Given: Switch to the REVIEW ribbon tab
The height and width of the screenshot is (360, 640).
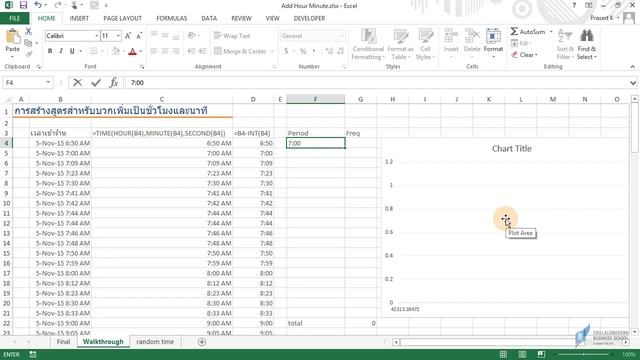Looking at the screenshot, I should 241,18.
